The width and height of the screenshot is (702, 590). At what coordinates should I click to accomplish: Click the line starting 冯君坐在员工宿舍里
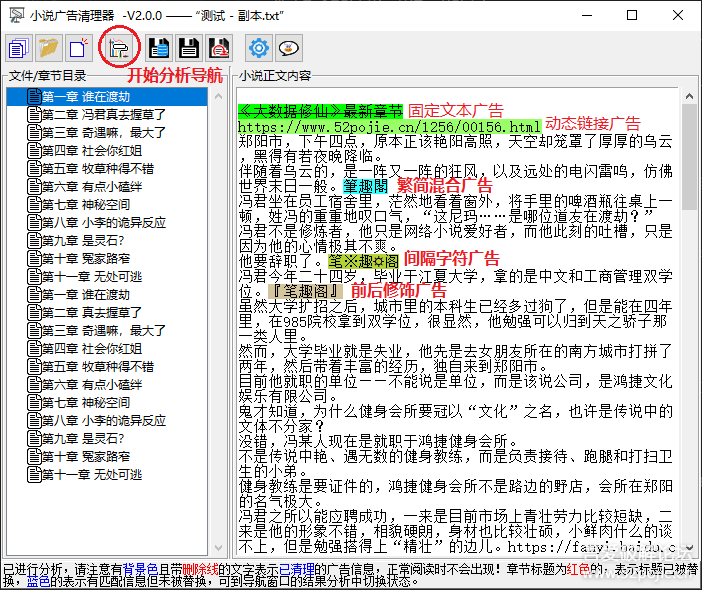455,201
